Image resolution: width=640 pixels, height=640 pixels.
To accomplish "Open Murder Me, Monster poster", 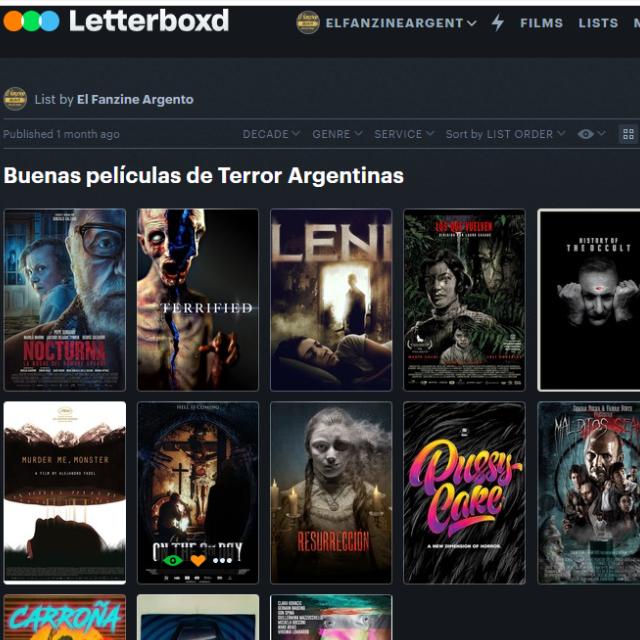I will pos(65,493).
